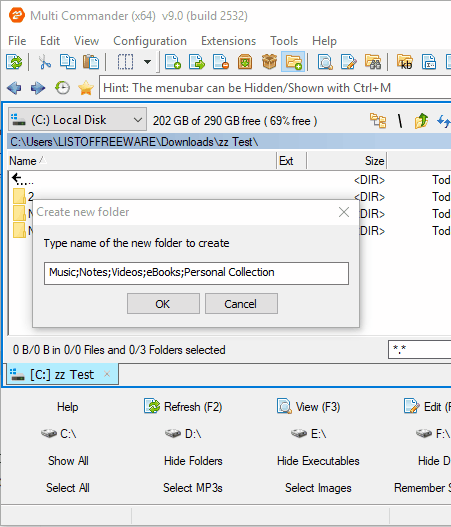Click the Select Images button
Image resolution: width=451 pixels, height=527 pixels.
tap(318, 487)
